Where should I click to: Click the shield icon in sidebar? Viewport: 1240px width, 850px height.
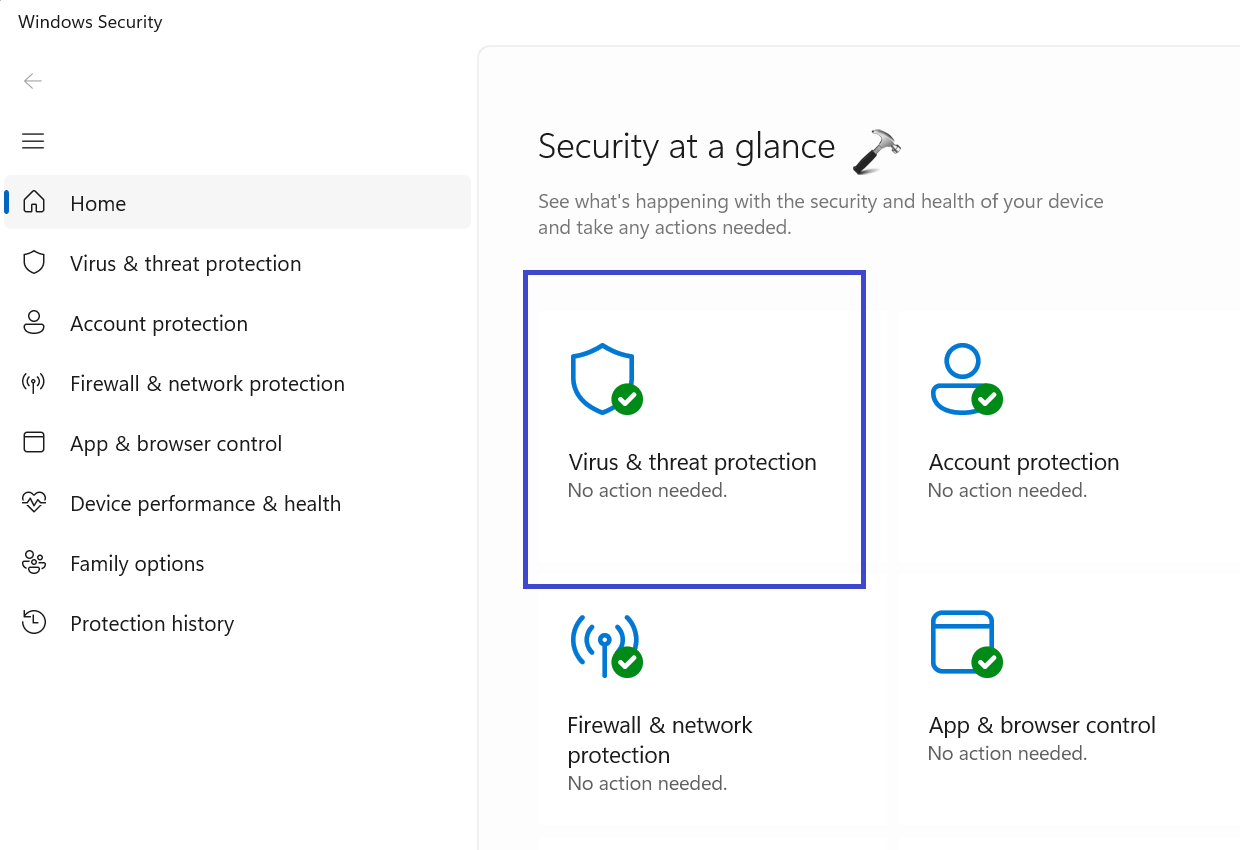pos(34,263)
